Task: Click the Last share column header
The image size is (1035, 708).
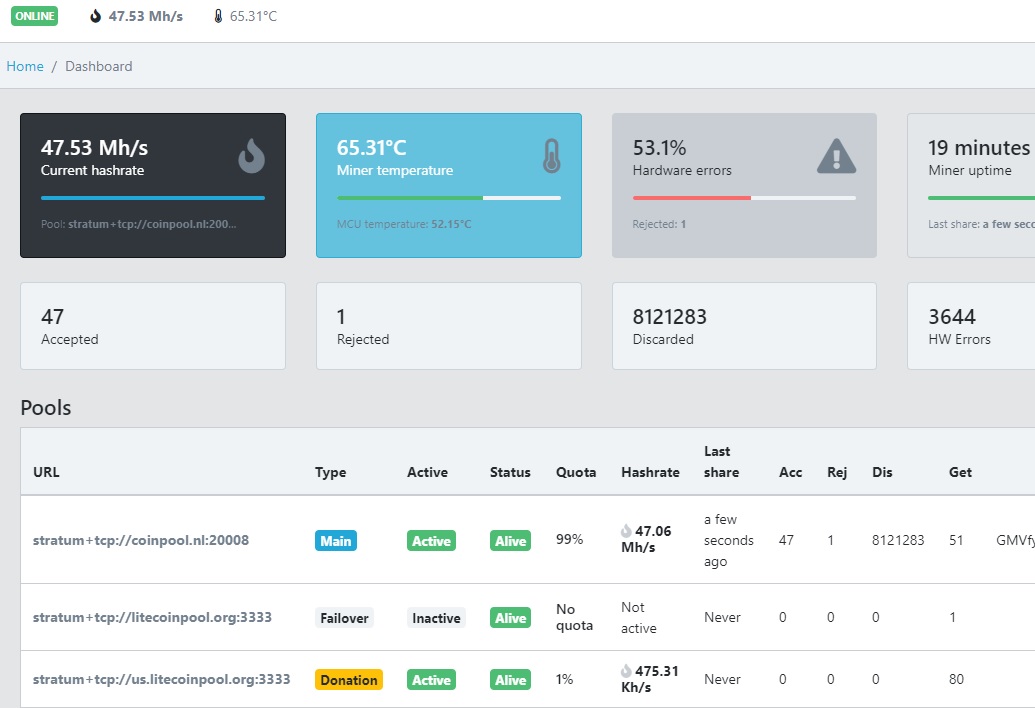Action: click(721, 461)
